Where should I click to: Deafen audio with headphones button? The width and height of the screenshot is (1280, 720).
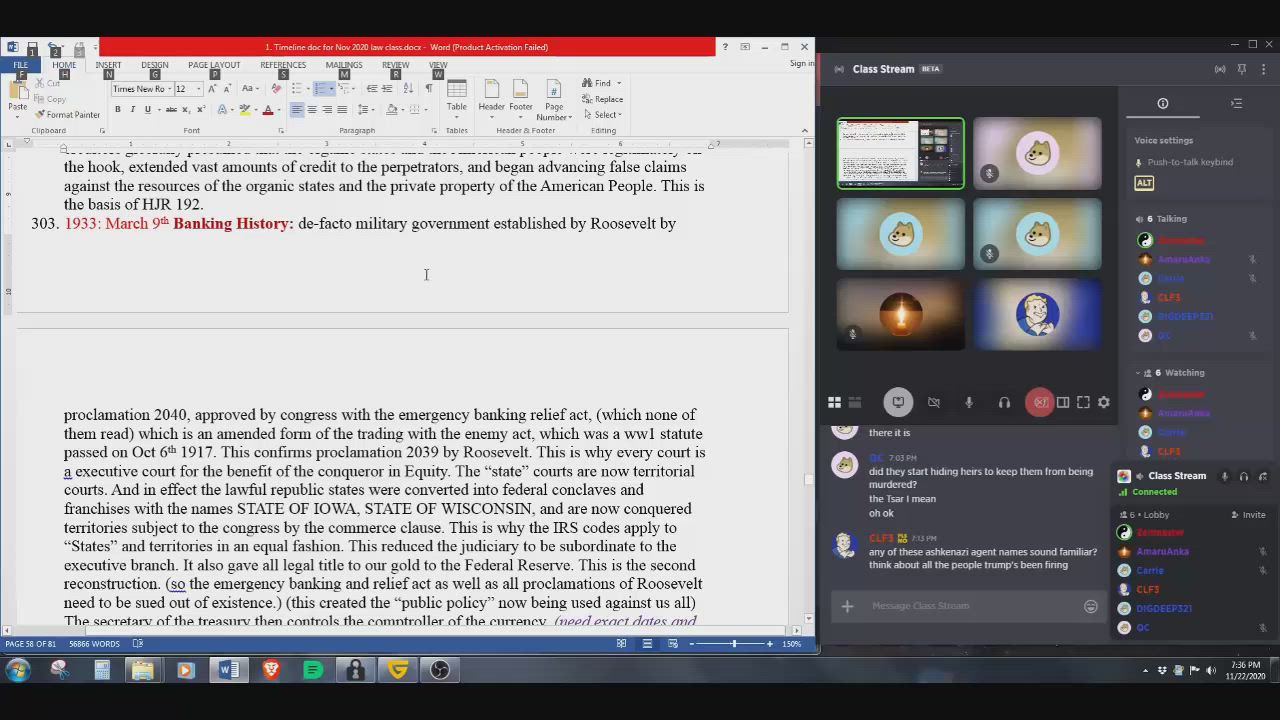coord(1004,402)
